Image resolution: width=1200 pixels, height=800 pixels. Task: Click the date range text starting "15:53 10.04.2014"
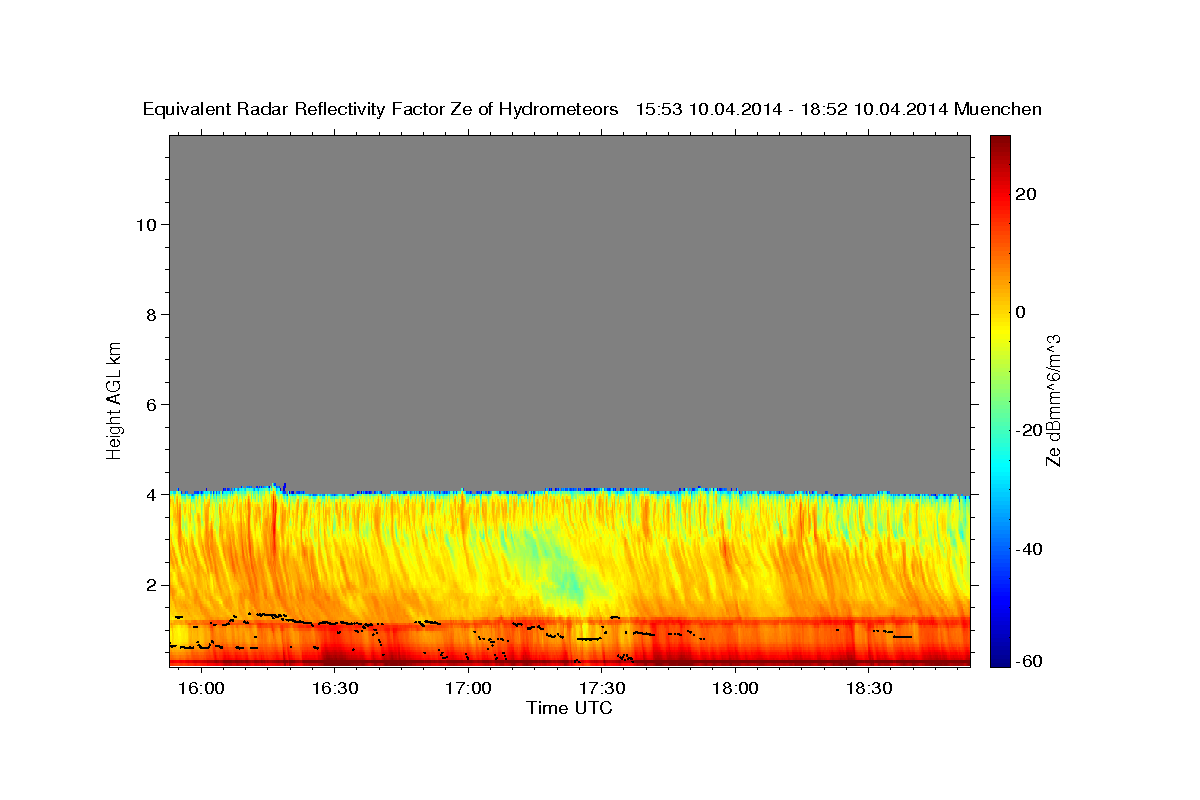(792, 110)
